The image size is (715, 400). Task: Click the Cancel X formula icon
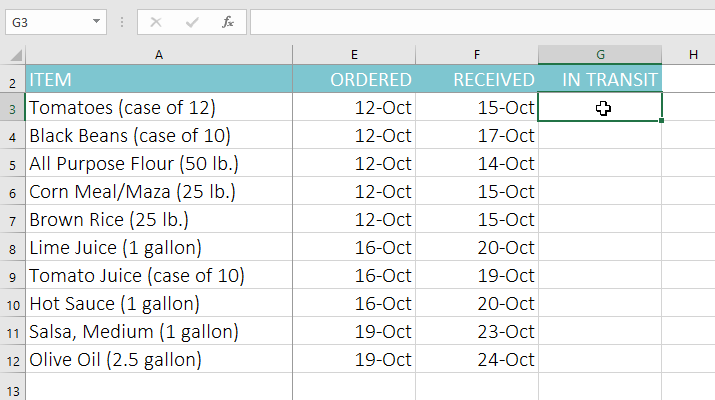coord(156,21)
